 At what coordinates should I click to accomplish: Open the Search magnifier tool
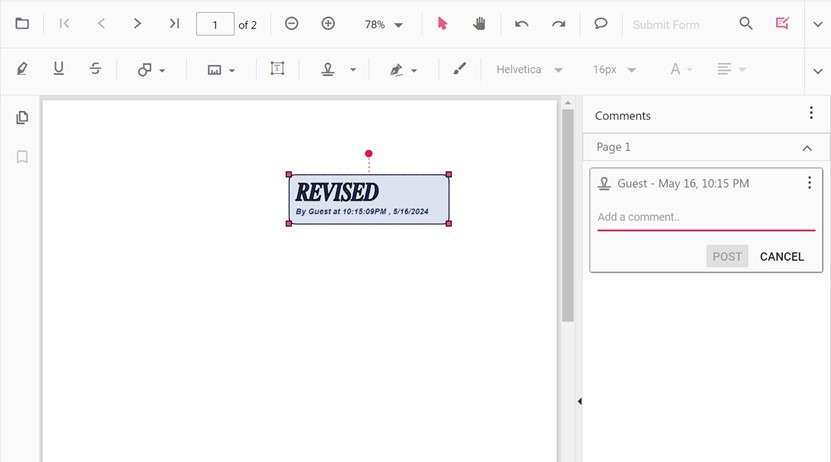tap(746, 24)
